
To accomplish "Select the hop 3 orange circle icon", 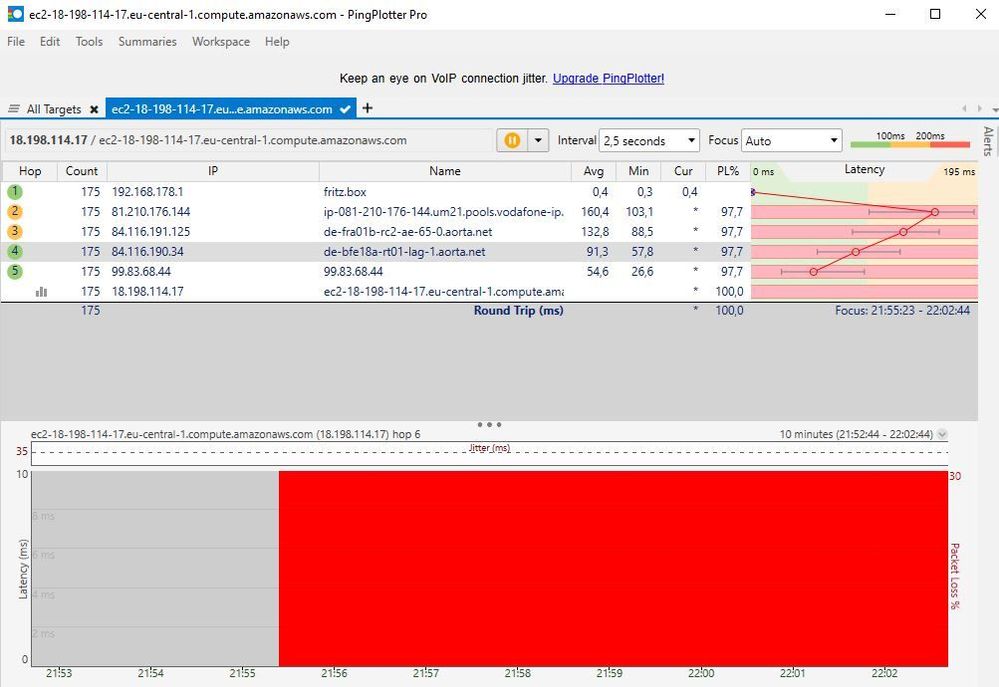I will click(x=15, y=231).
